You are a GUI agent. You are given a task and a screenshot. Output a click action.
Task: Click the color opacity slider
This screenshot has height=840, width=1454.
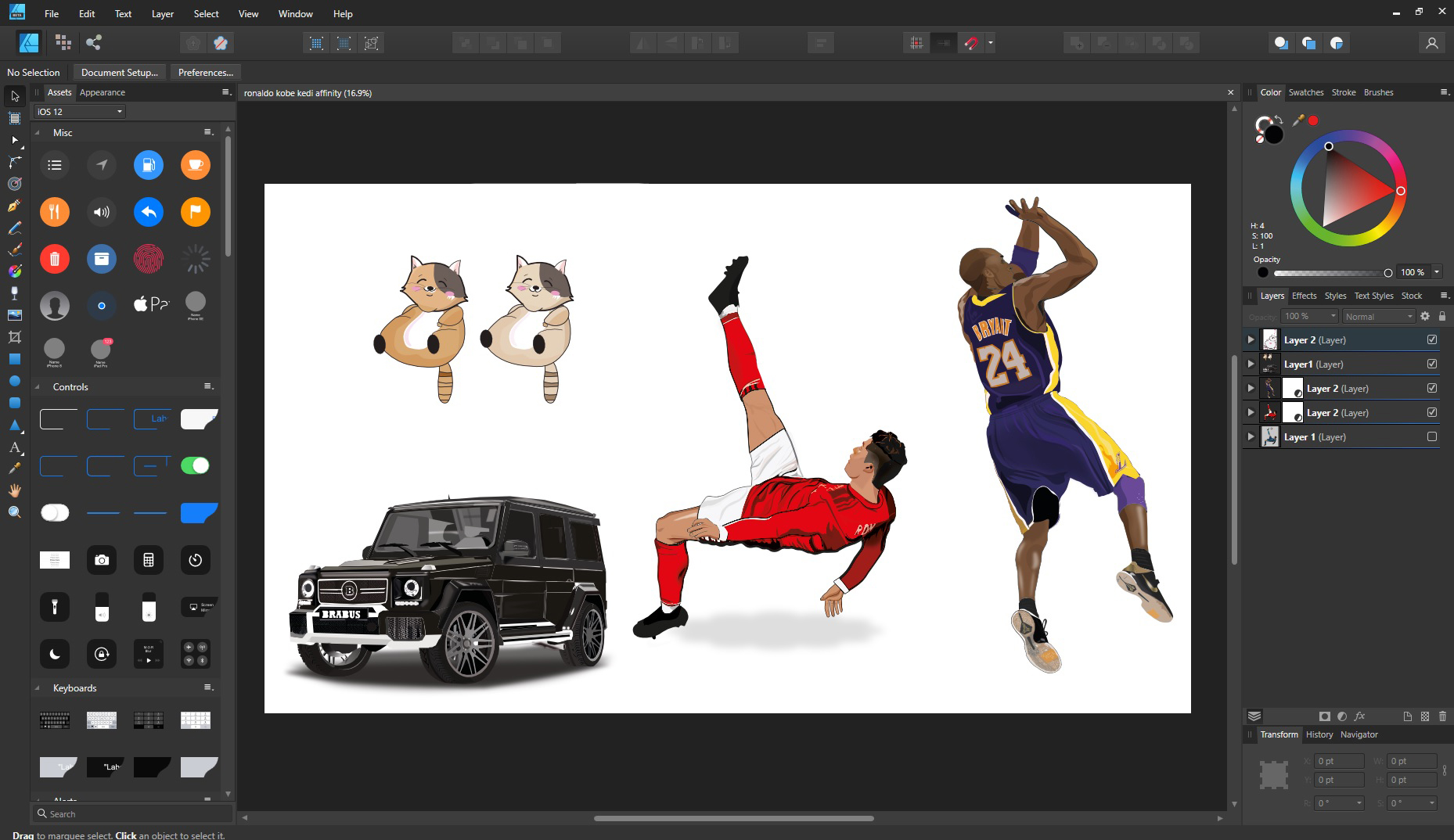click(1330, 273)
